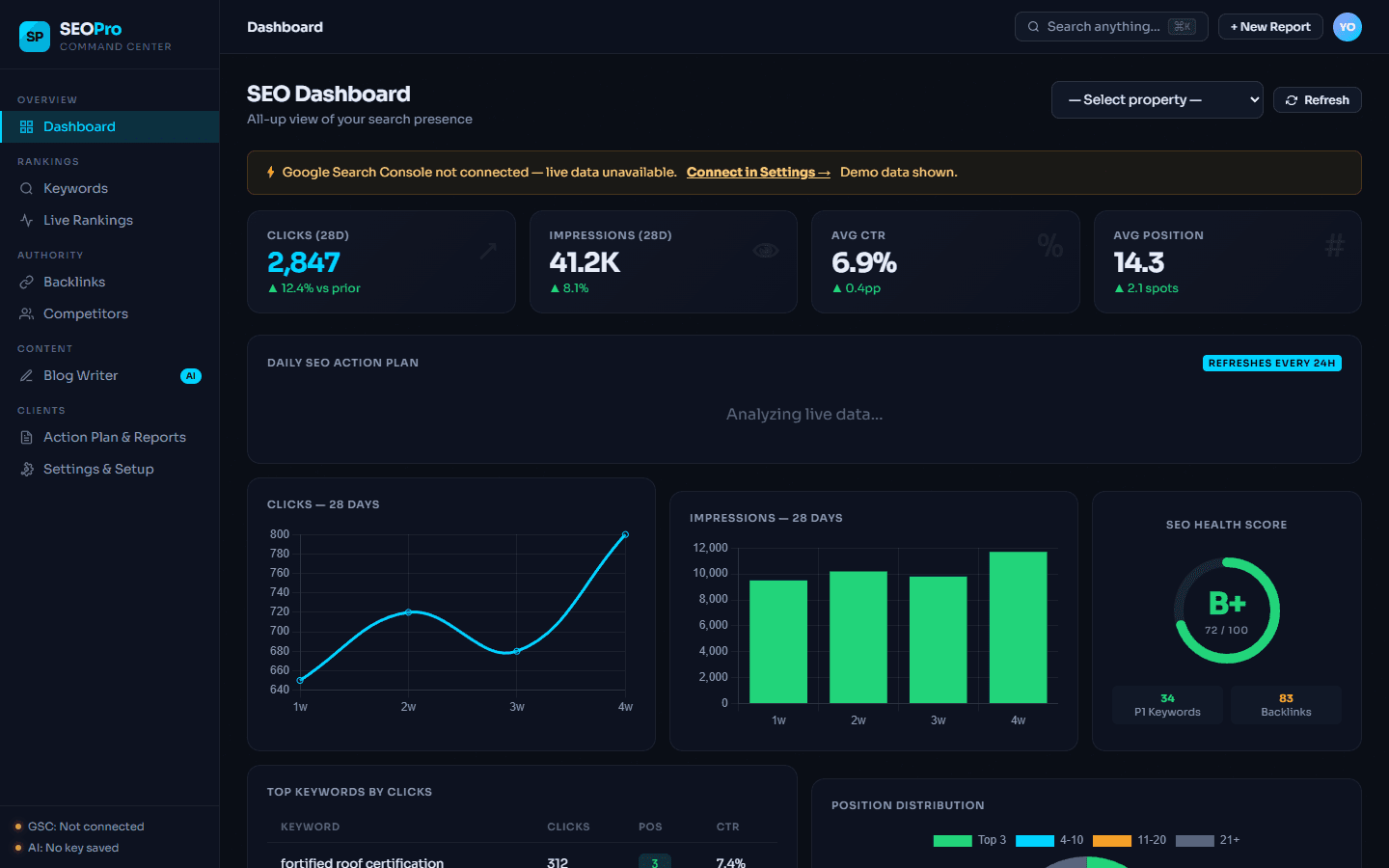Viewport: 1389px width, 868px height.
Task: Click the AI badge next to Blog Writer
Action: 191,376
